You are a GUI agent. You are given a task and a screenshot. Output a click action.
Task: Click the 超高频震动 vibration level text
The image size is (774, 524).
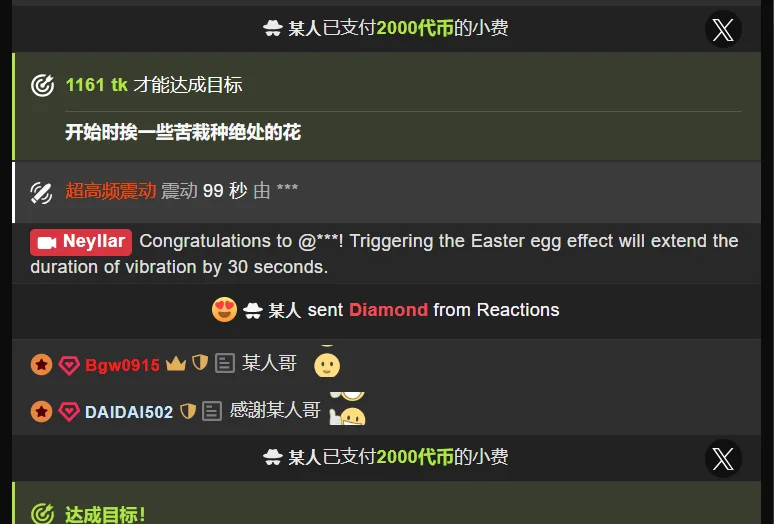coord(111,191)
